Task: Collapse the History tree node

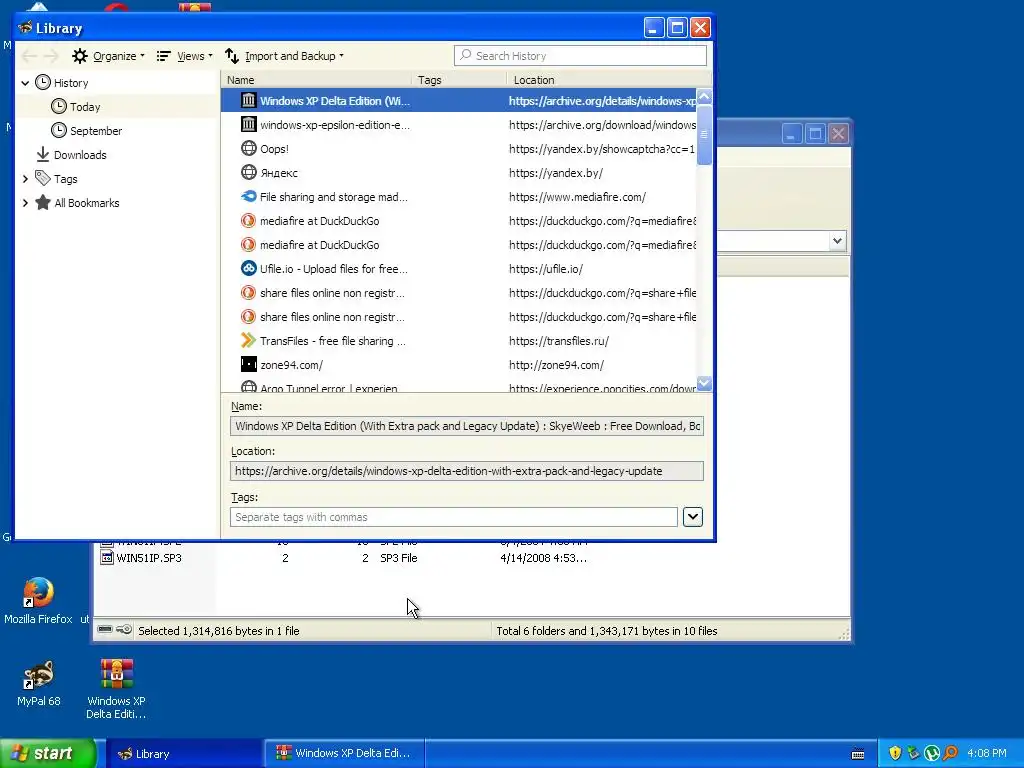Action: tap(25, 83)
